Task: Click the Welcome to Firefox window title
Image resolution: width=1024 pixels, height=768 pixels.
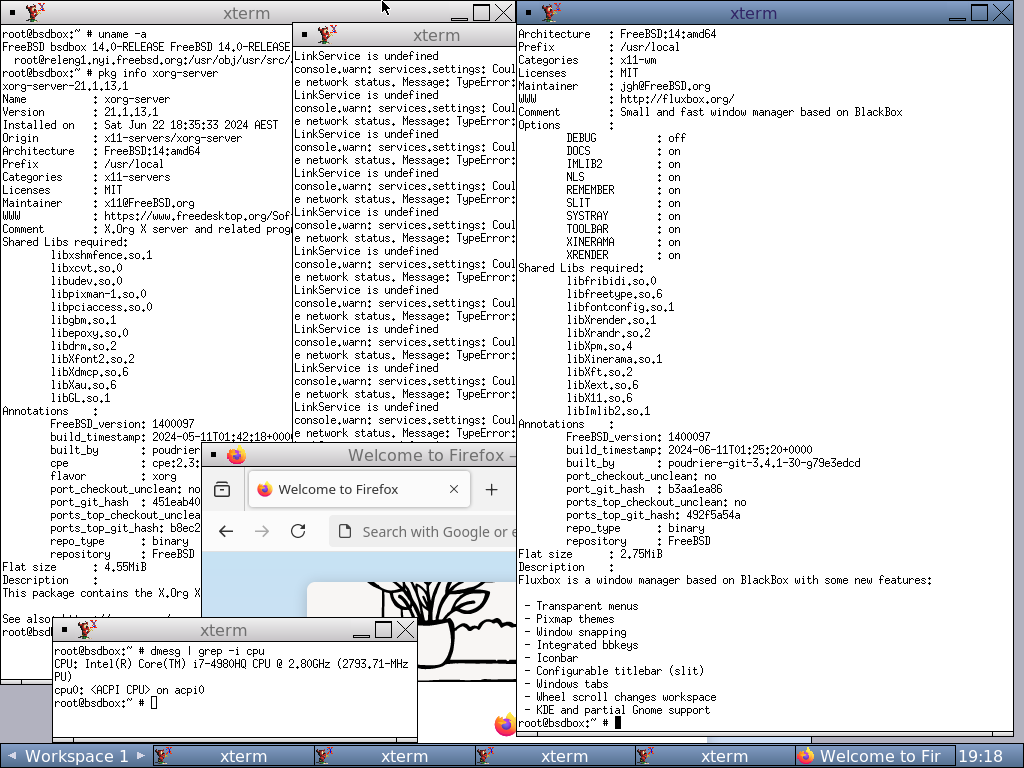Action: [x=431, y=455]
